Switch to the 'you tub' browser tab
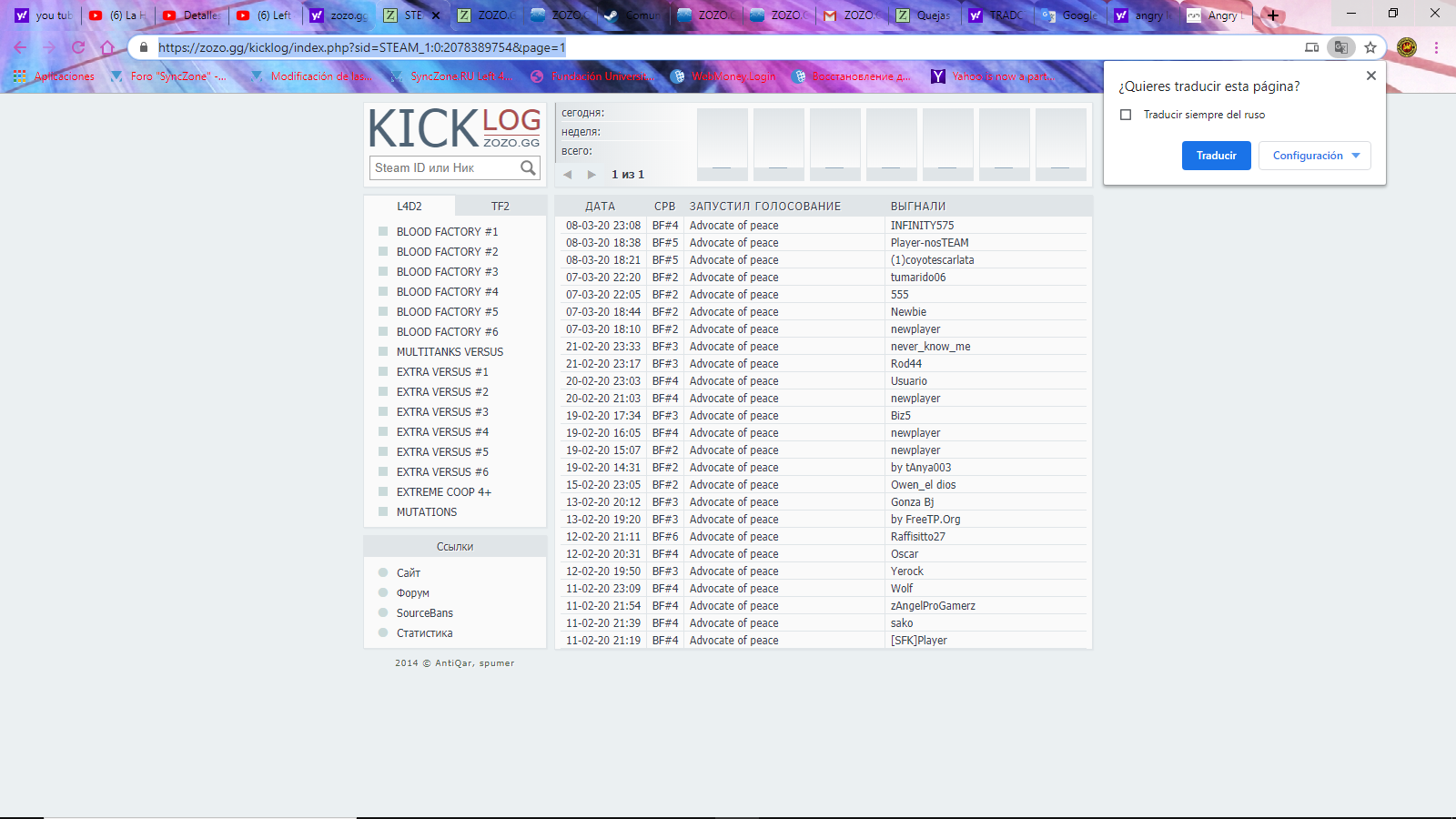Image resolution: width=1456 pixels, height=819 pixels. 44,15
